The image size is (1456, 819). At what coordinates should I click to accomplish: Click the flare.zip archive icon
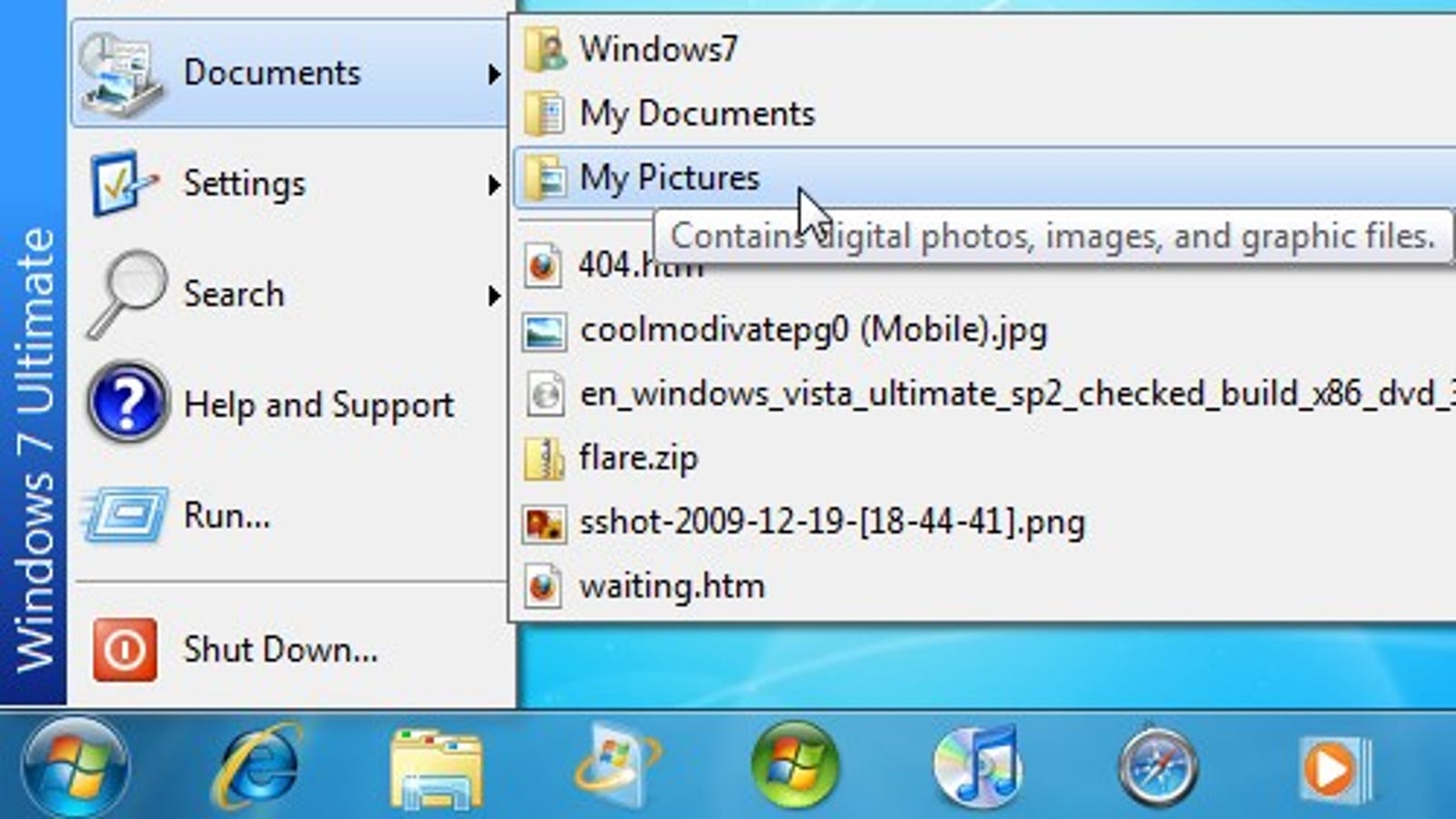pyautogui.click(x=544, y=459)
